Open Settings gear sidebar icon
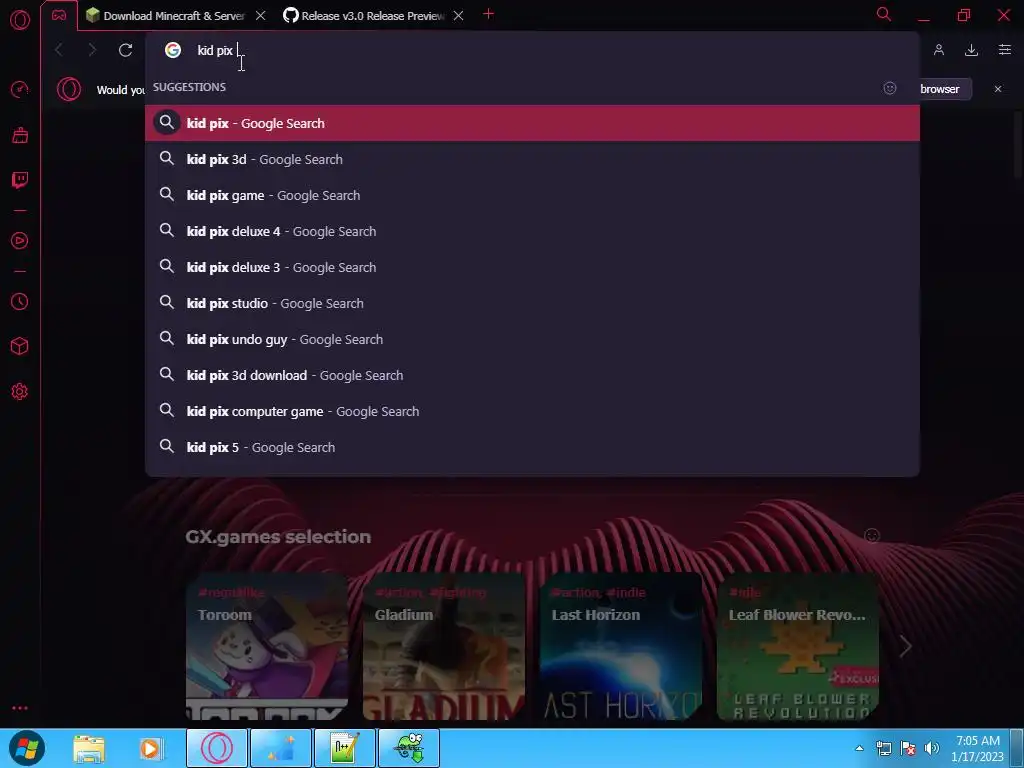This screenshot has width=1024, height=768. tap(20, 391)
